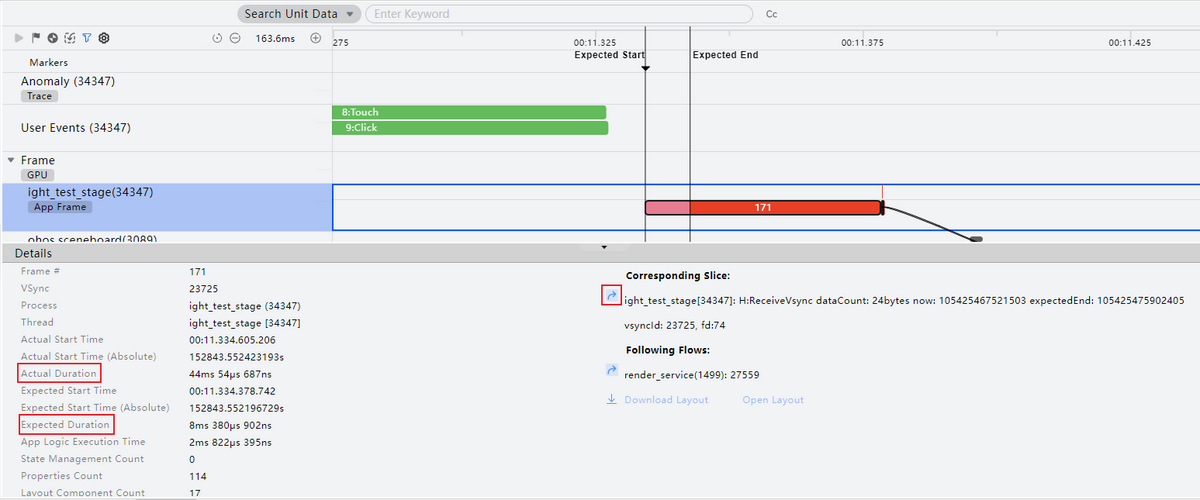The height and width of the screenshot is (500, 1200).
Task: Toggle the Case-sensitive Cc search option
Action: point(771,15)
